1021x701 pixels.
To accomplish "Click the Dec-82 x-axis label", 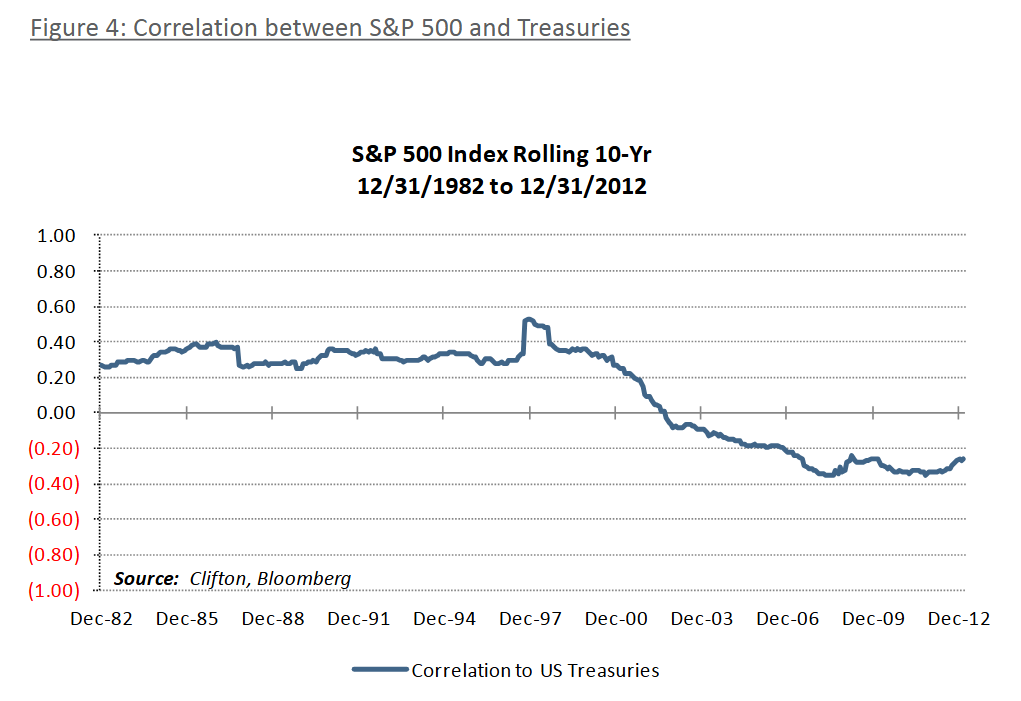I will pos(101,619).
